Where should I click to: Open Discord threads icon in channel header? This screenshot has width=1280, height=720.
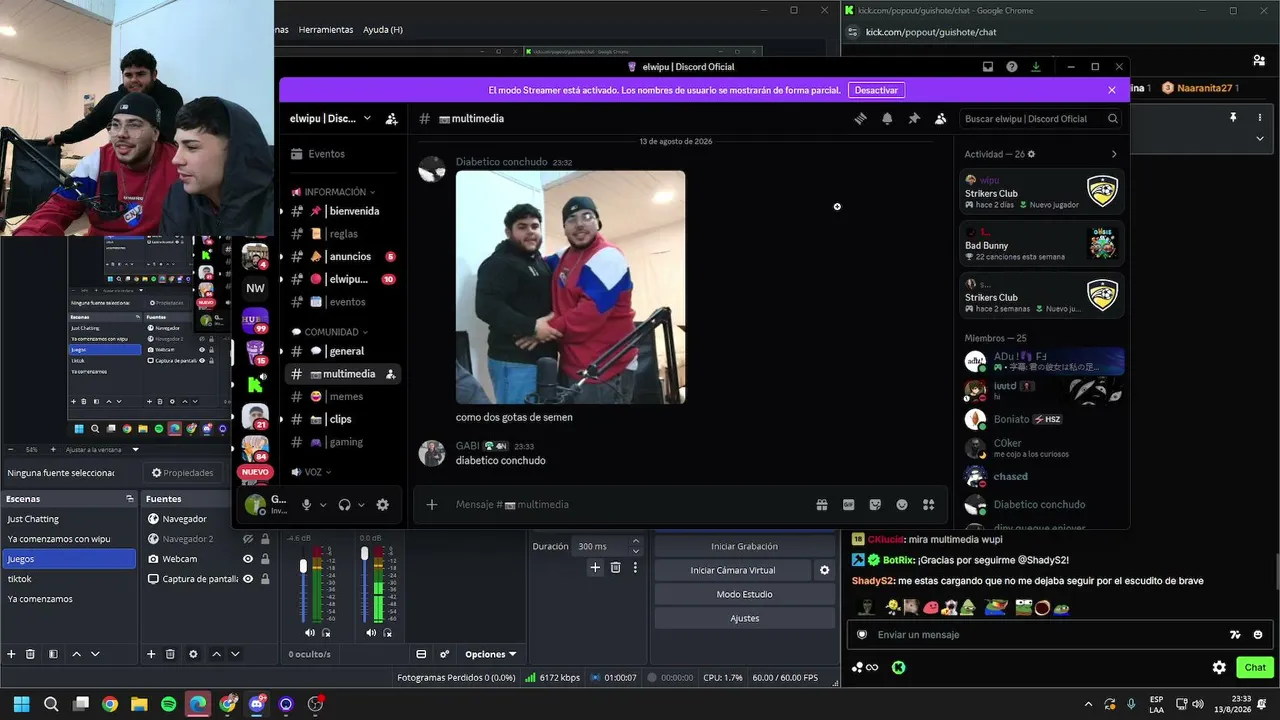click(859, 118)
